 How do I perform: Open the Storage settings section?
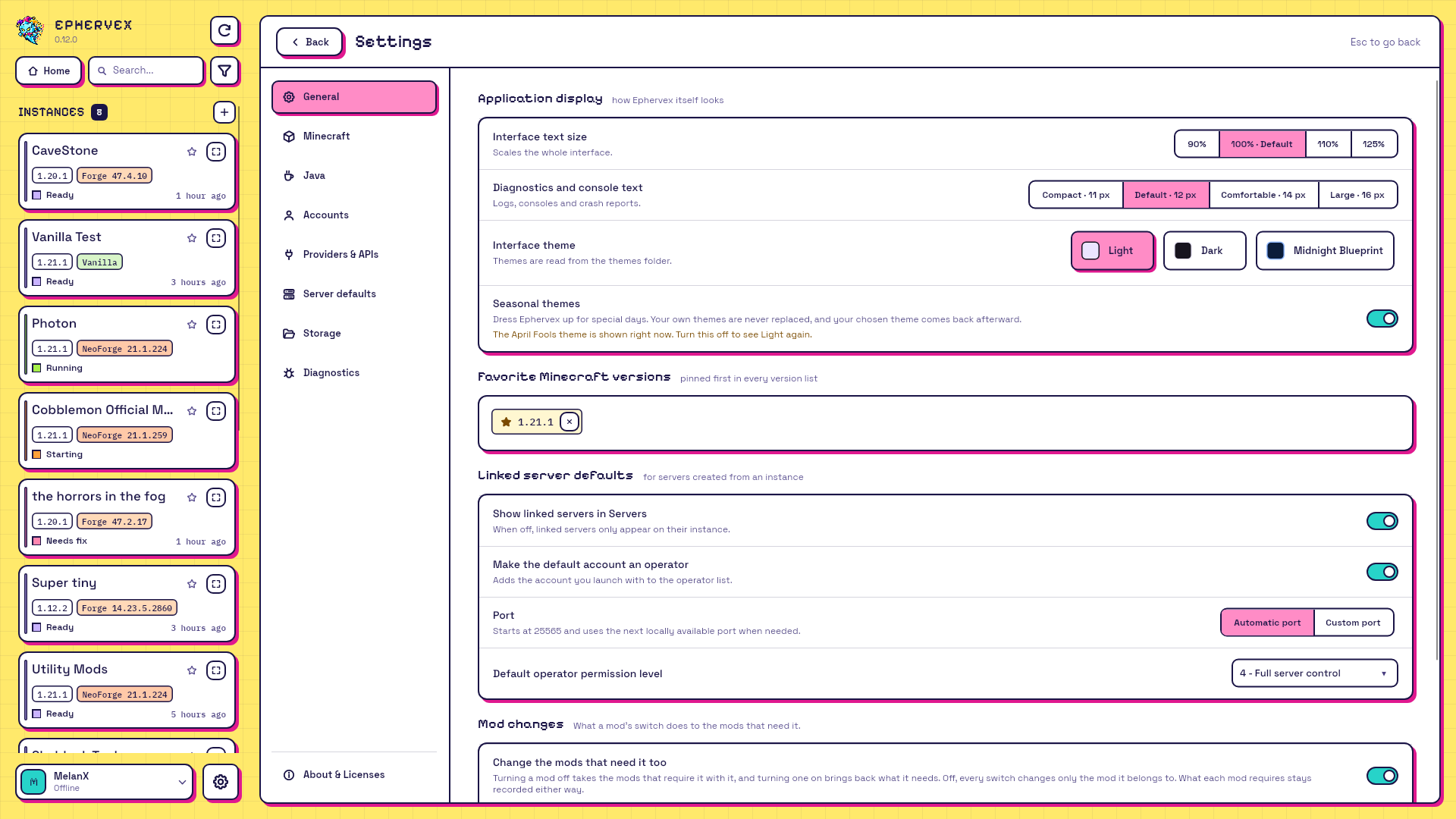point(354,334)
